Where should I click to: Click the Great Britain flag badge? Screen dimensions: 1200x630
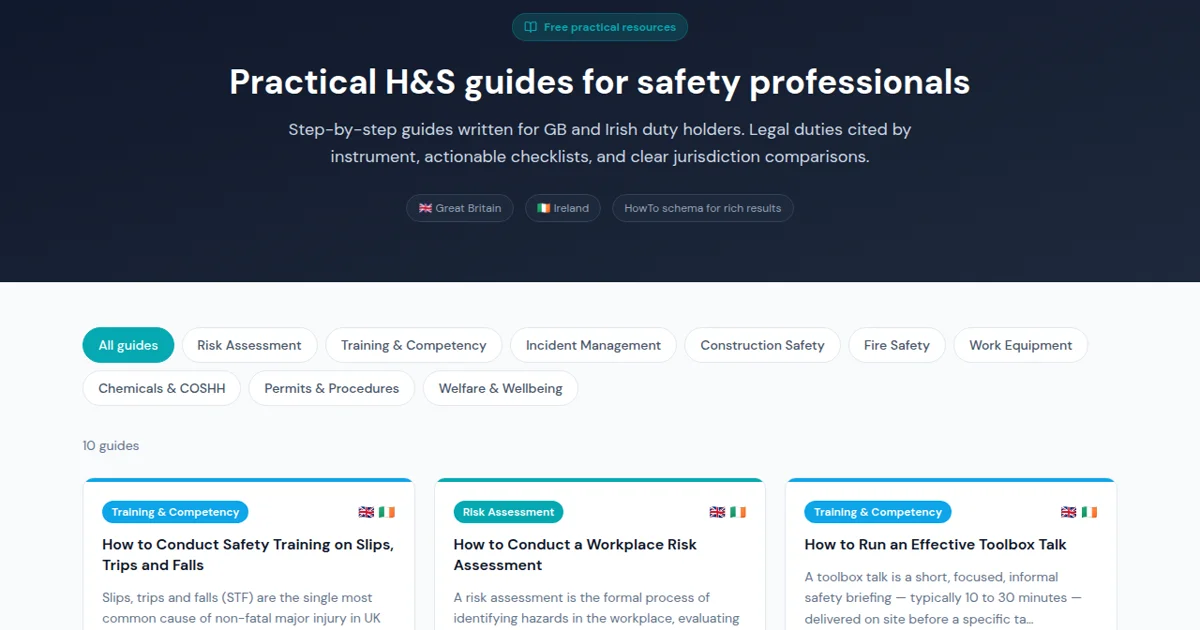[x=460, y=208]
